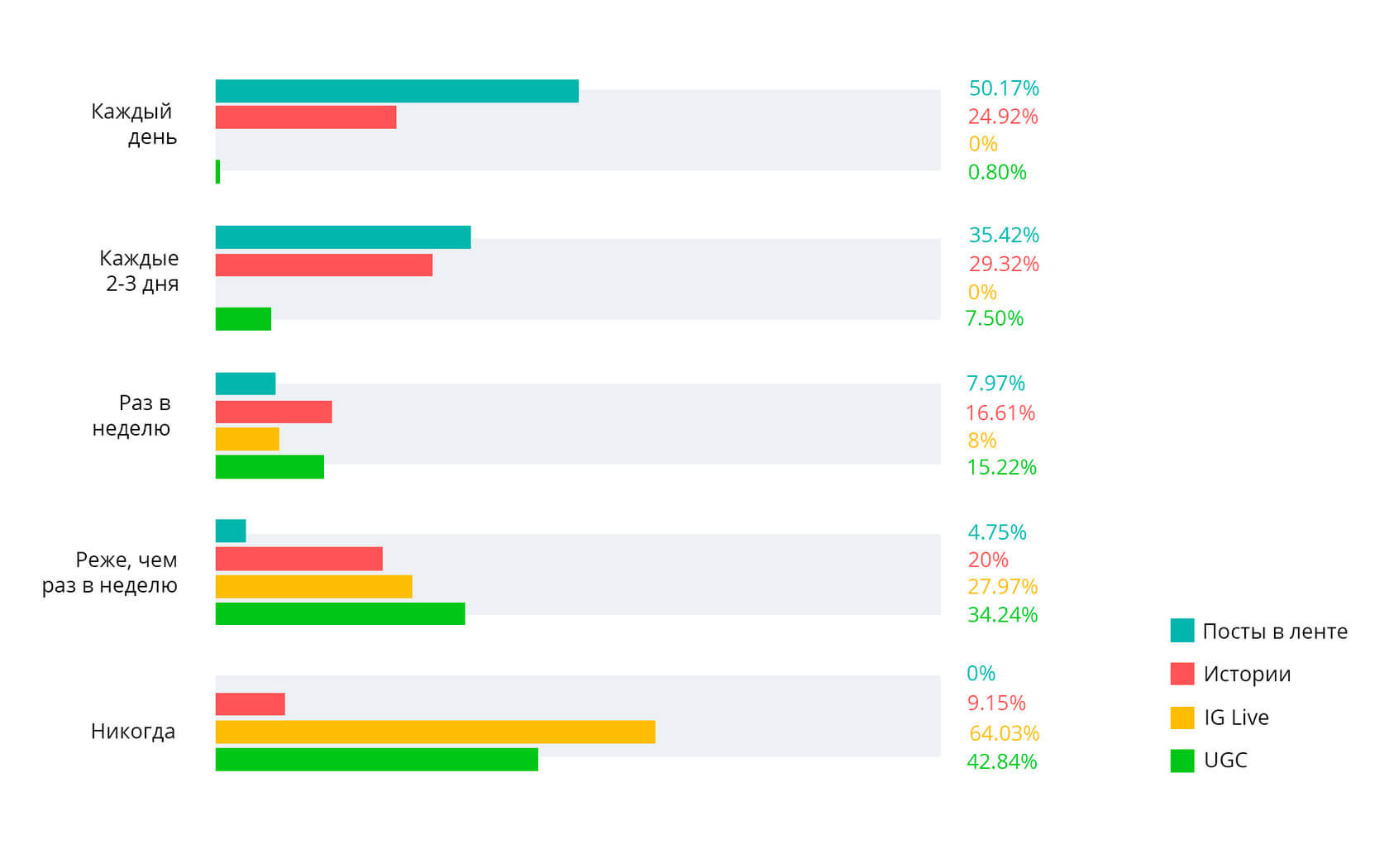
Task: Click the Каждый день category label
Action: [133, 124]
